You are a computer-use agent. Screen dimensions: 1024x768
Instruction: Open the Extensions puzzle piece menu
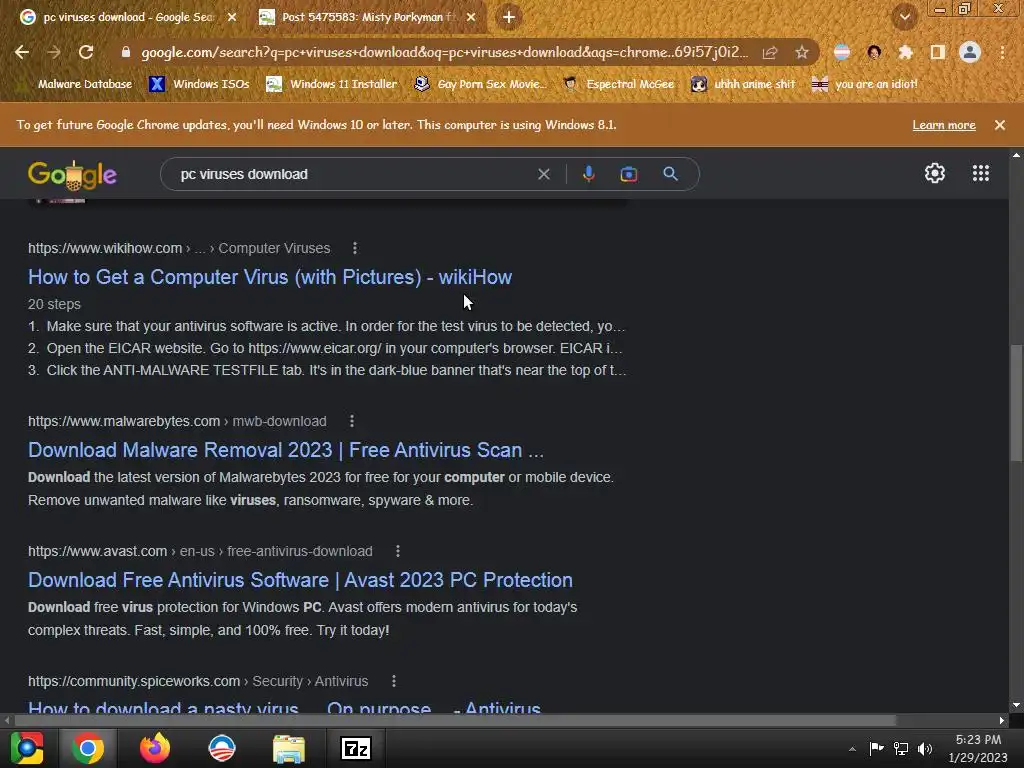click(906, 52)
